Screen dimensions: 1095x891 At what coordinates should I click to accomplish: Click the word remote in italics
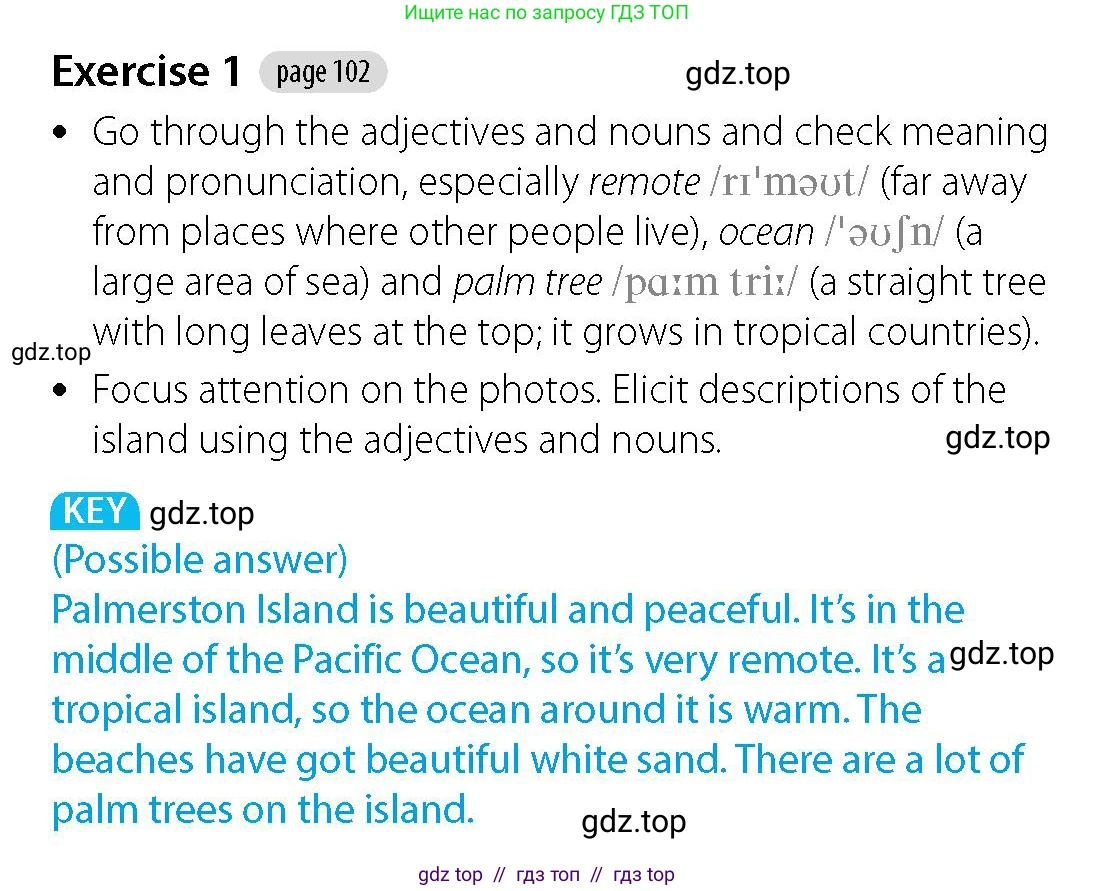coord(644,183)
